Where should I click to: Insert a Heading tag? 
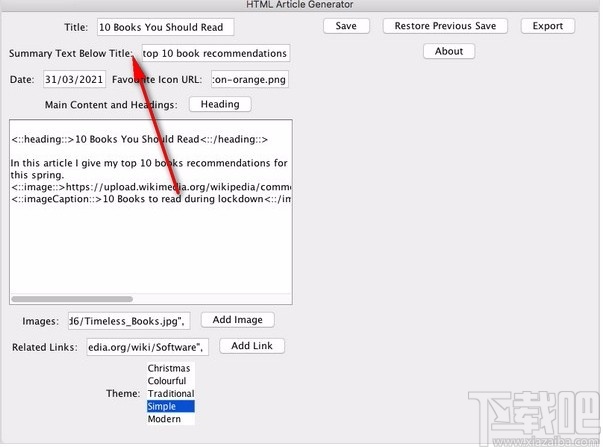tap(220, 104)
